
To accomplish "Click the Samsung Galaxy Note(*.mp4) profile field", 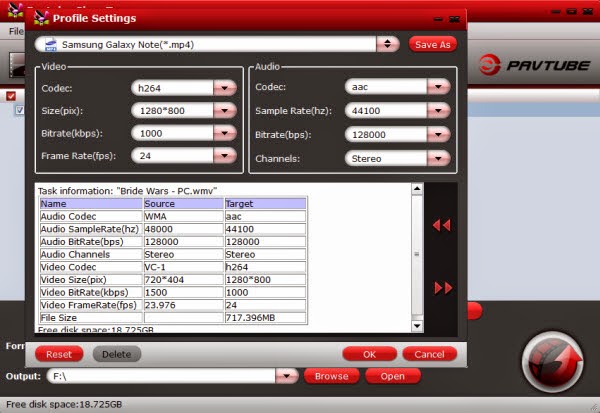I will pyautogui.click(x=206, y=44).
